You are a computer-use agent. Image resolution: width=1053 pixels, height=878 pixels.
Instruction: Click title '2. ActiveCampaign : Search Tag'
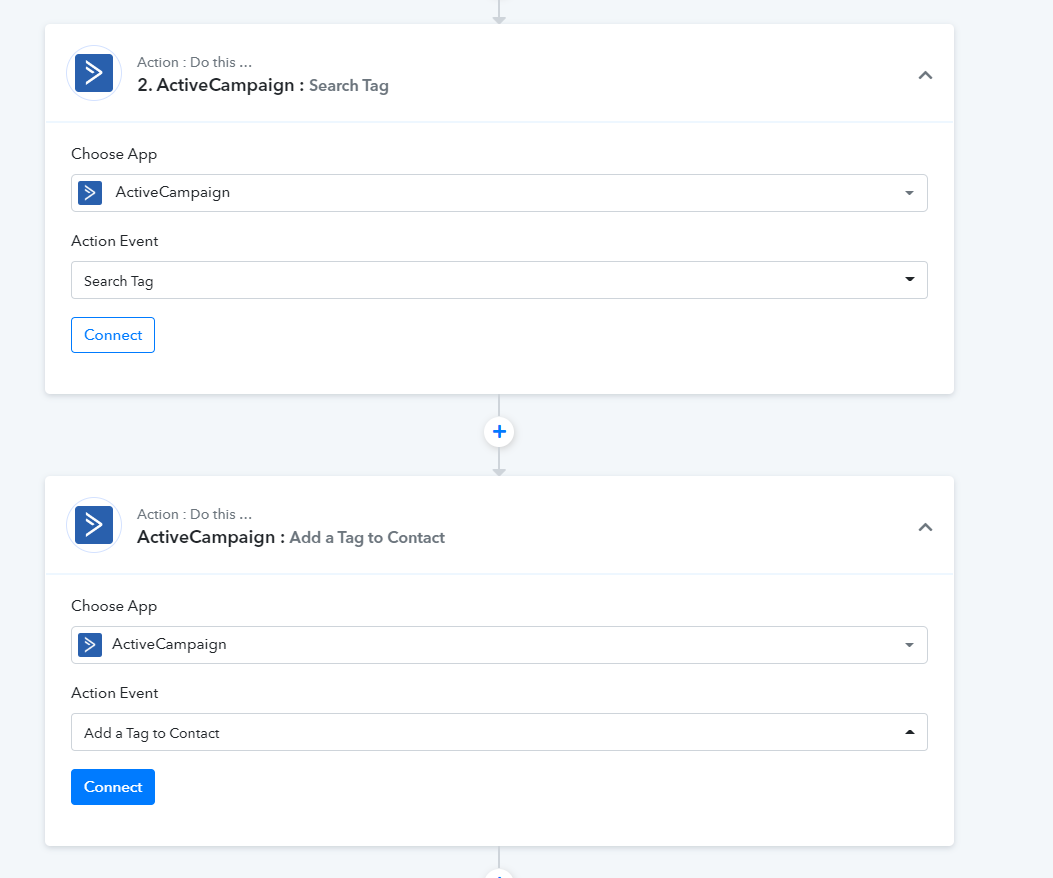(263, 85)
